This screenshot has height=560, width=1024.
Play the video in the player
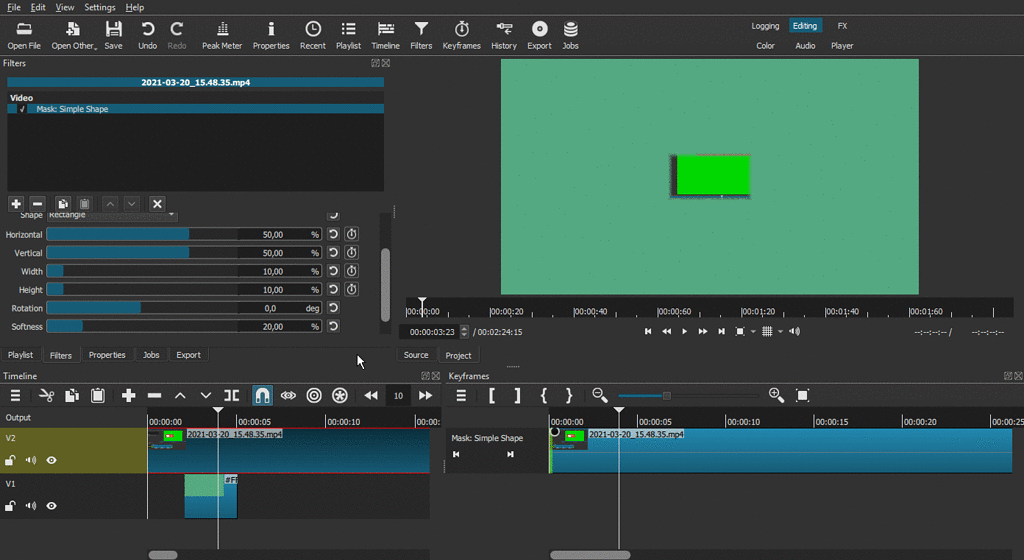[684, 332]
